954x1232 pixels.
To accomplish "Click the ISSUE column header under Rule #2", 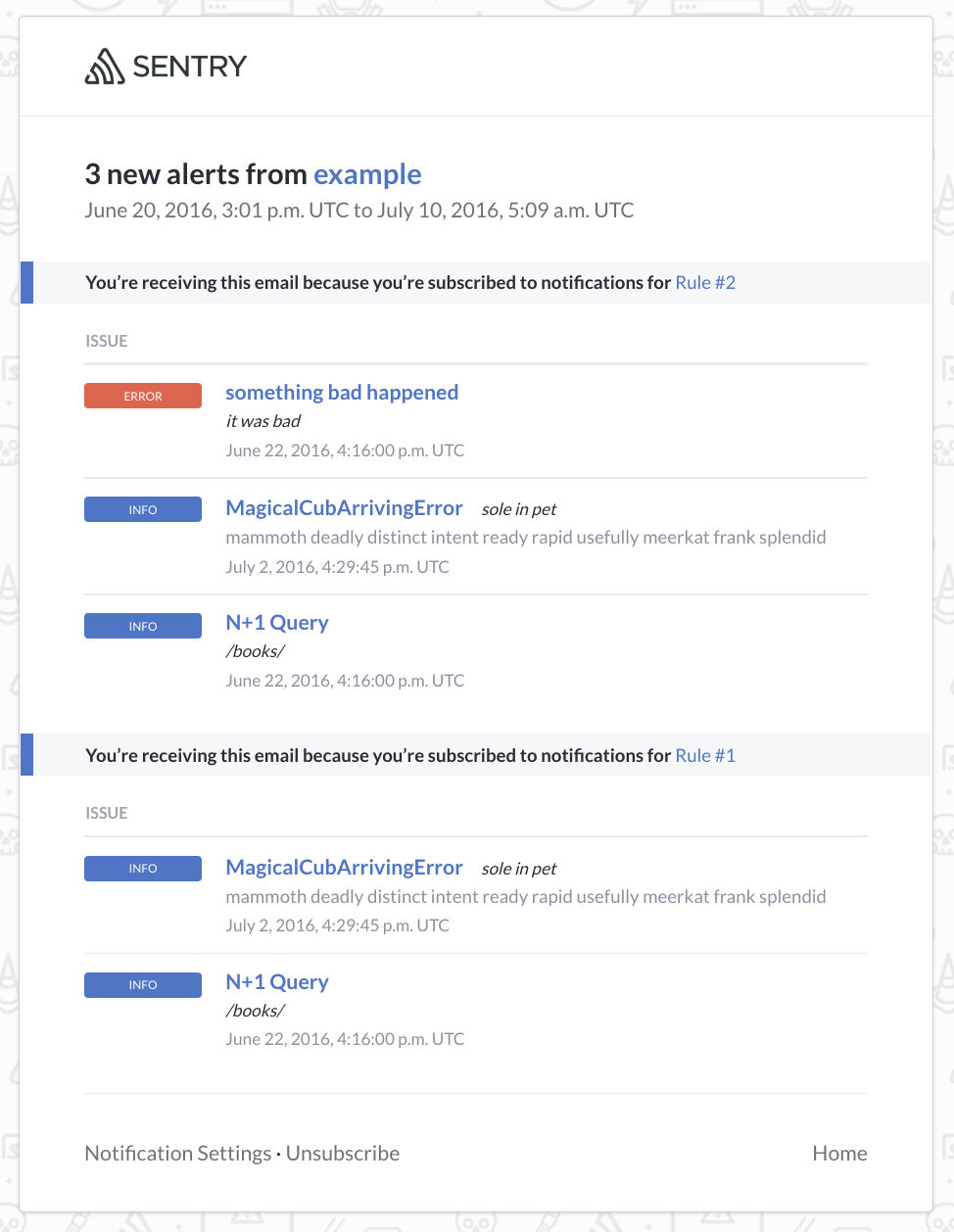I will 106,341.
